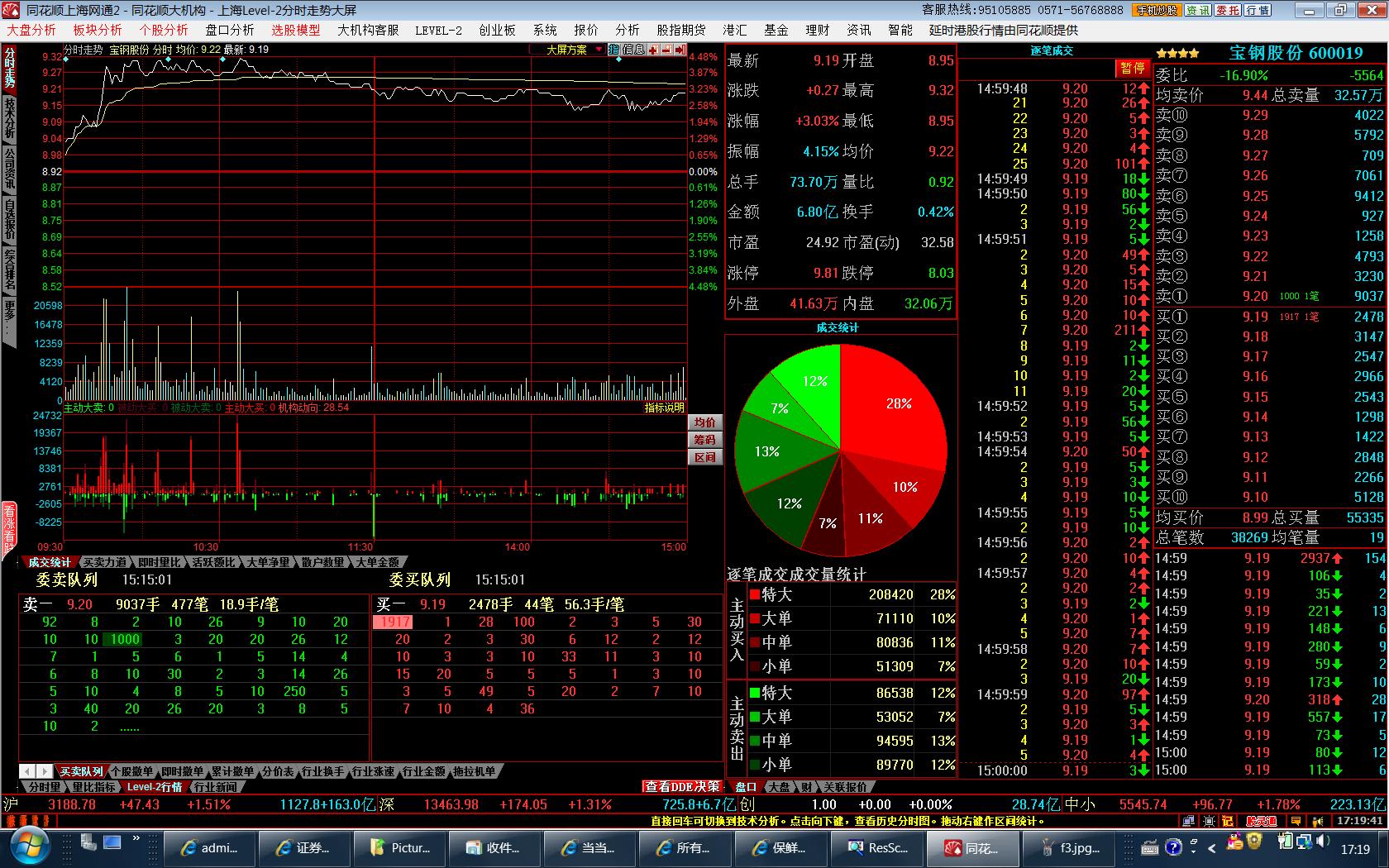Open the 创业板 menu
Screen dimensions: 1389x868
497,30
